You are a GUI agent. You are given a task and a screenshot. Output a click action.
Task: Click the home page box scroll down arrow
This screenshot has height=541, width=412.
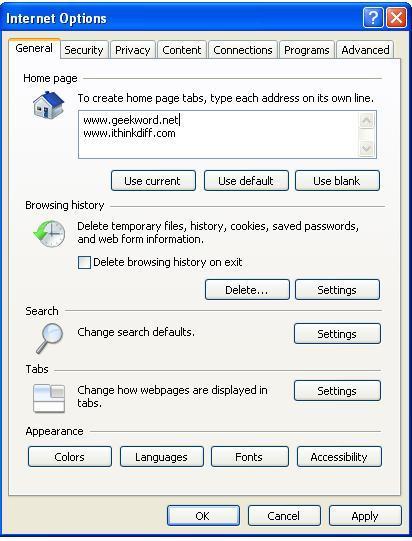click(366, 149)
